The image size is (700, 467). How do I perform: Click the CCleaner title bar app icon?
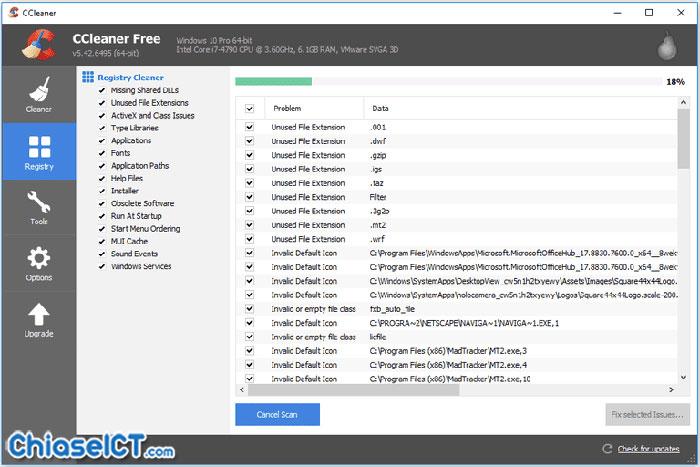(x=13, y=13)
